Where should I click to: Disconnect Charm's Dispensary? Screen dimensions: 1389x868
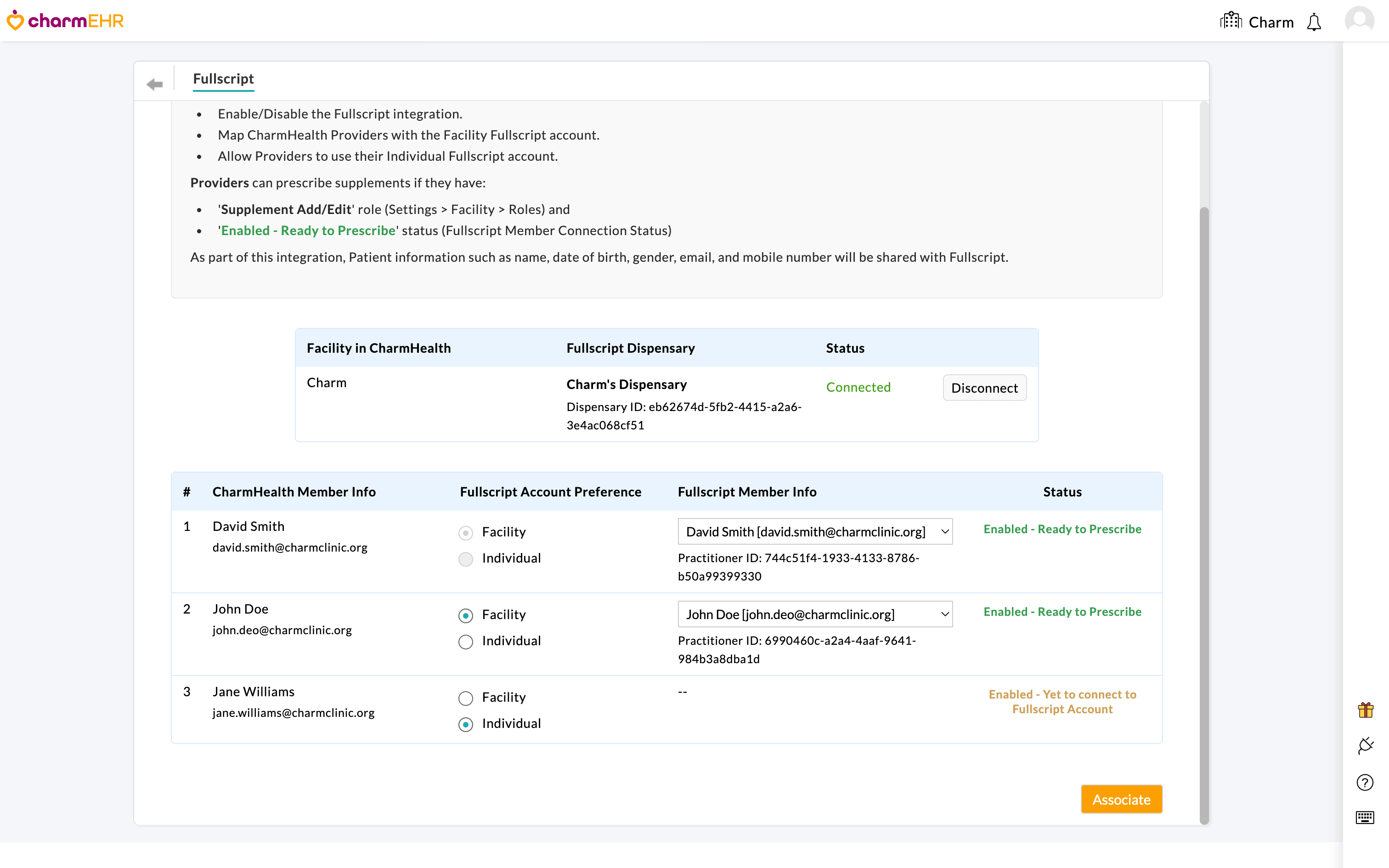(984, 388)
